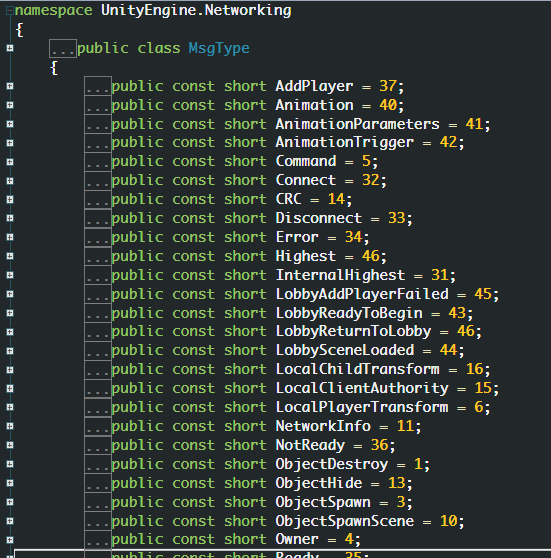Viewport: 551px width, 558px height.
Task: Expand gutter plus on CRC line
Action: click(x=10, y=199)
